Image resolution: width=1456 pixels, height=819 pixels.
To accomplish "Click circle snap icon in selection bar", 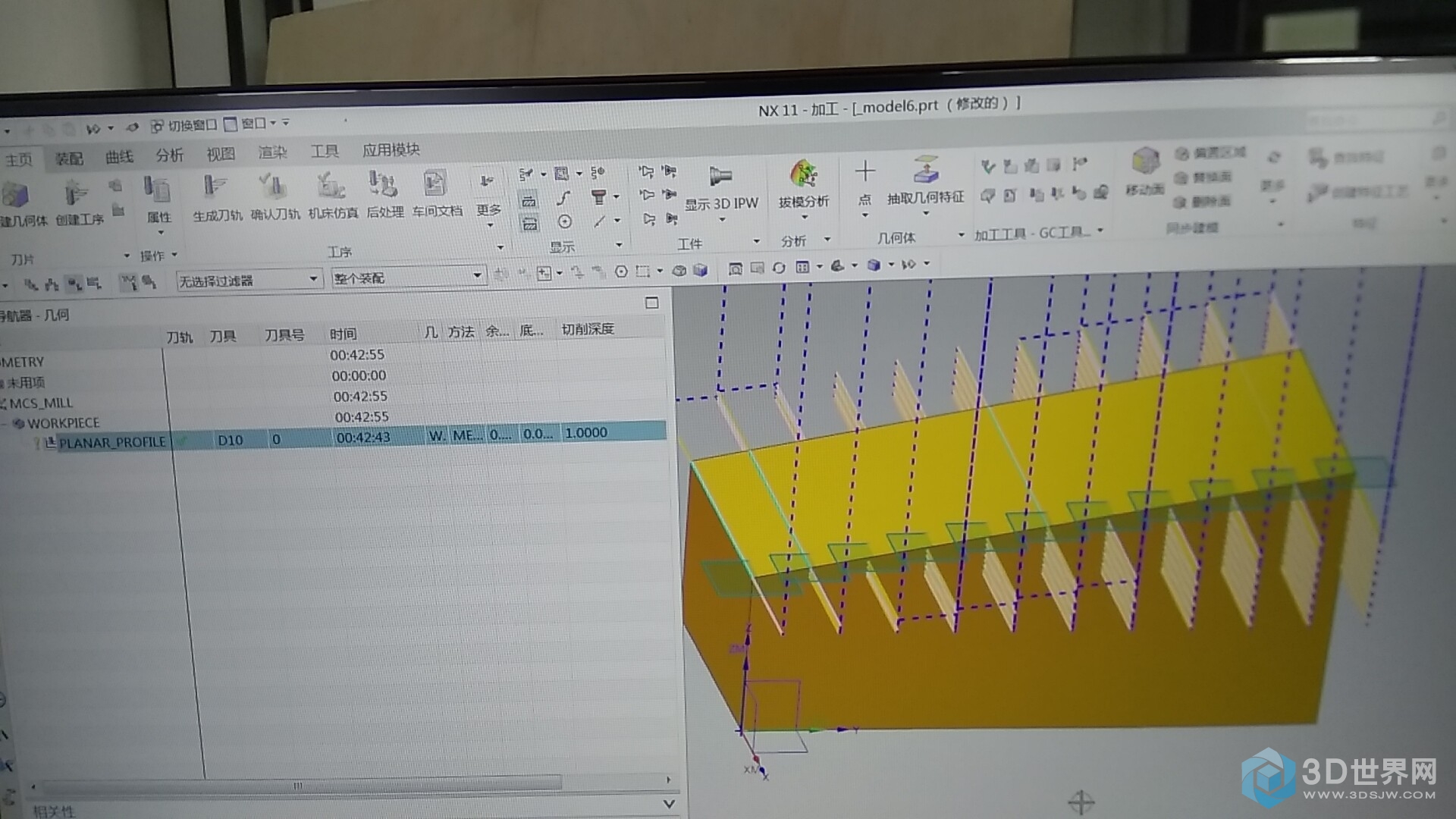I will [621, 271].
